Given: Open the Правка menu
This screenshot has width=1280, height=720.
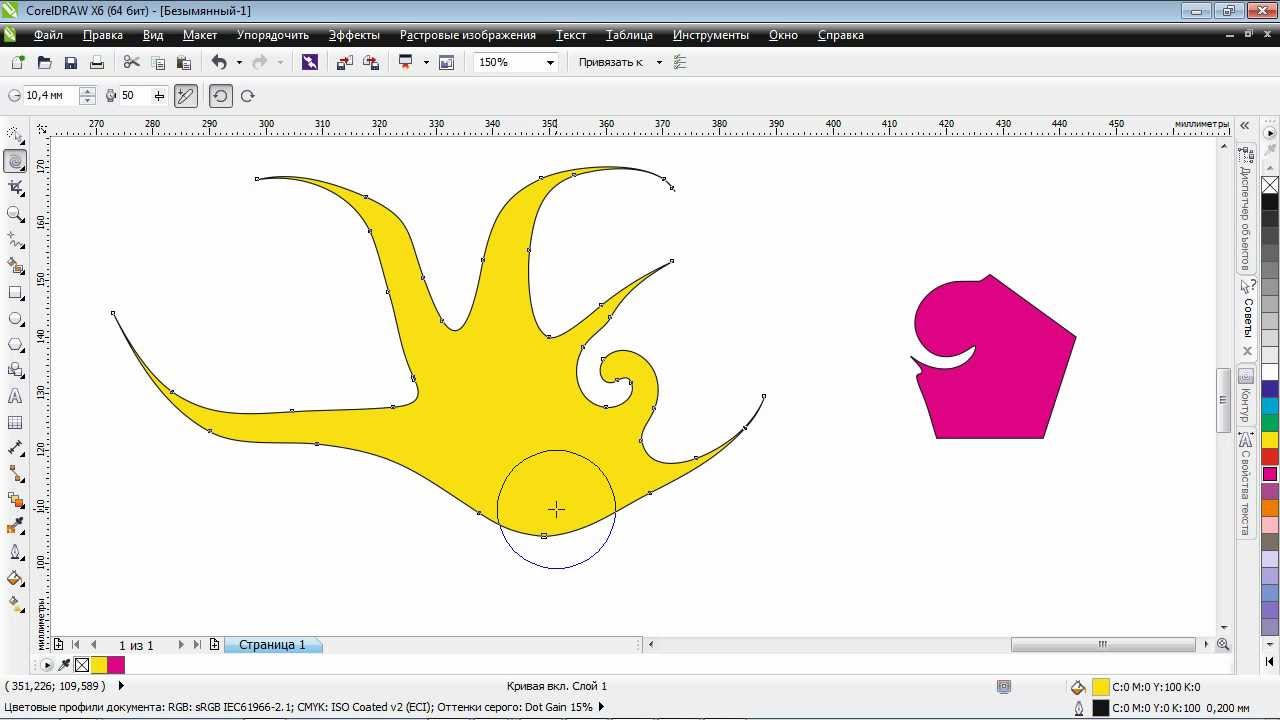Looking at the screenshot, I should click(103, 35).
